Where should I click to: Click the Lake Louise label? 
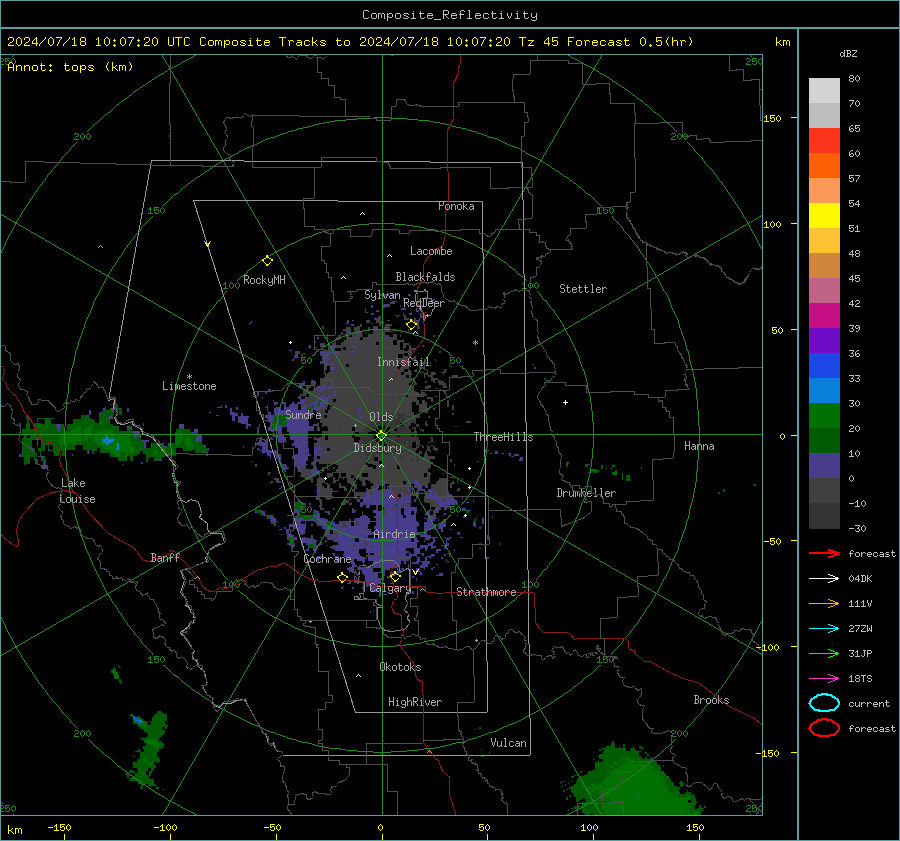coord(77,491)
